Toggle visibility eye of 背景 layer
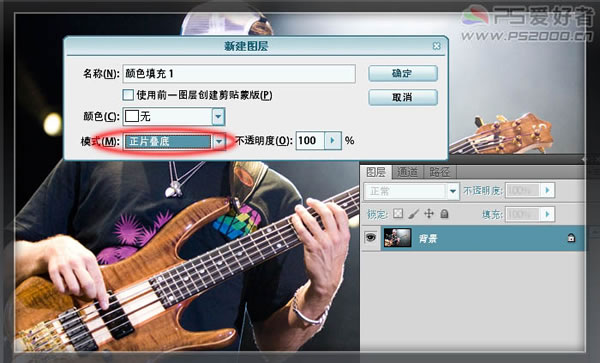The width and height of the screenshot is (600, 363). coord(370,238)
